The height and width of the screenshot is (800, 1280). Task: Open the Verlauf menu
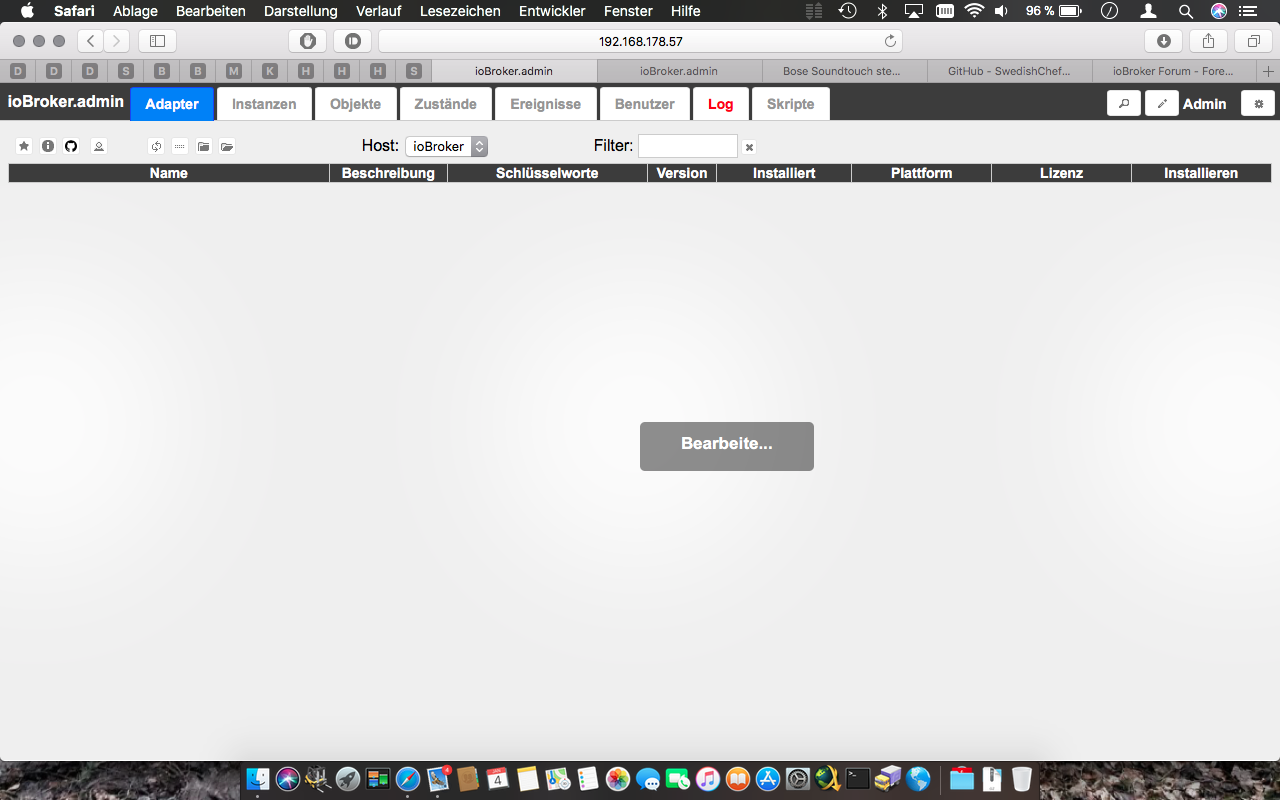pos(379,11)
